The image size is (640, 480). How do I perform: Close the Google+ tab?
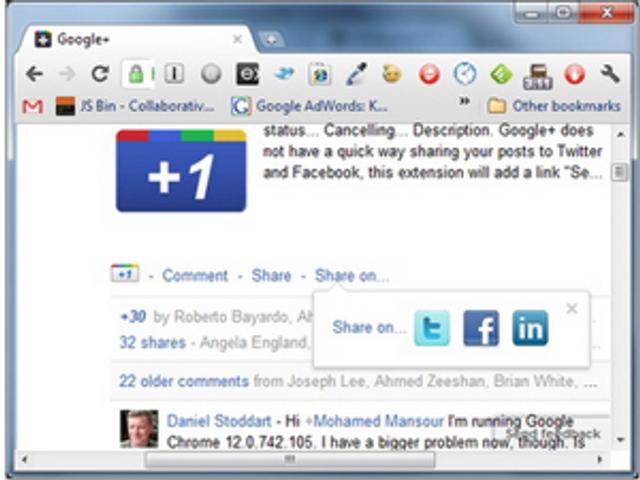[x=237, y=40]
